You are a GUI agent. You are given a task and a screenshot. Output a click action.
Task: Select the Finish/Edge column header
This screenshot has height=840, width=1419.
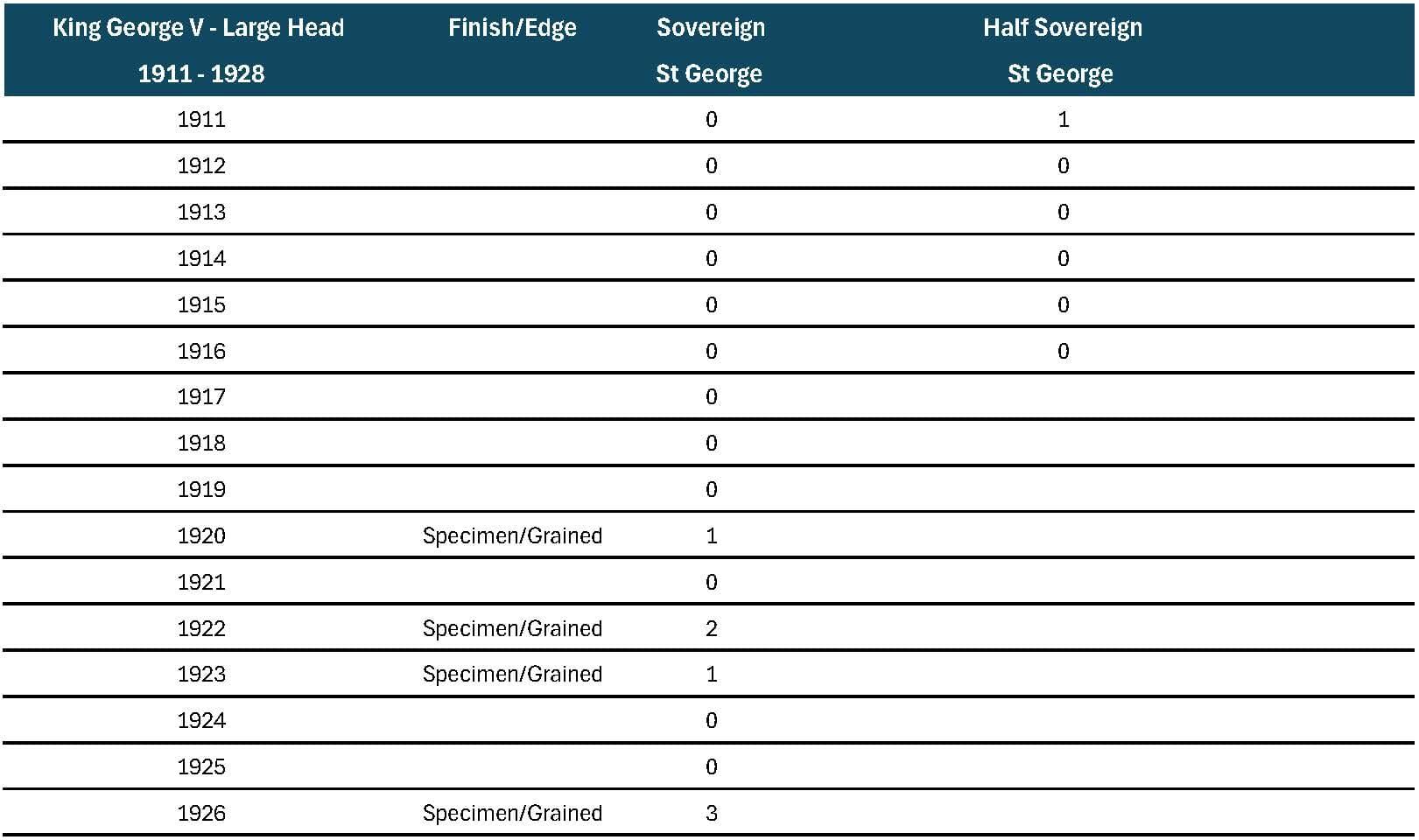click(x=512, y=28)
